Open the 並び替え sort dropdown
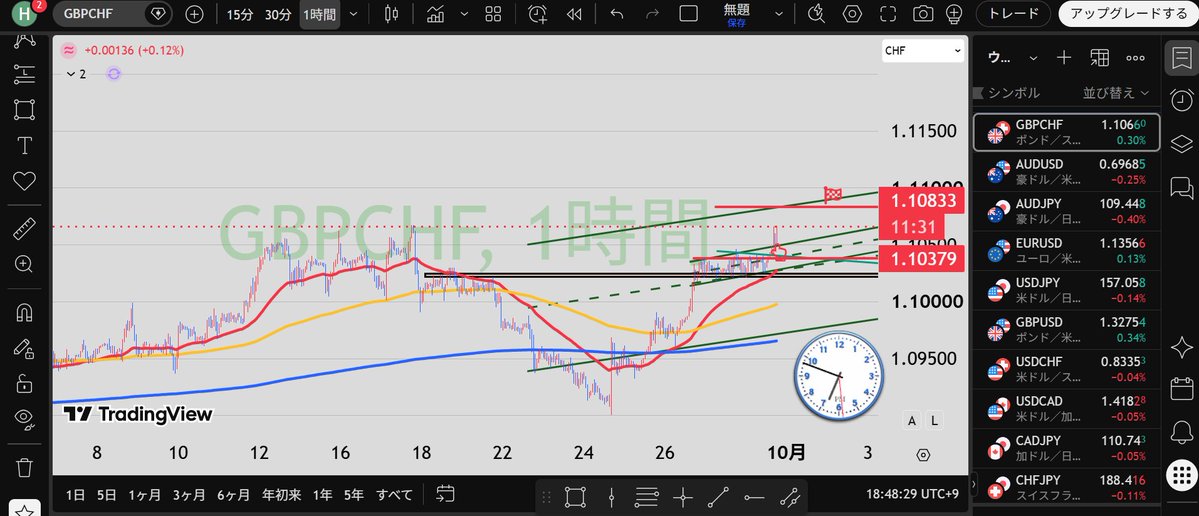Viewport: 1199px width, 516px height. click(x=1116, y=92)
